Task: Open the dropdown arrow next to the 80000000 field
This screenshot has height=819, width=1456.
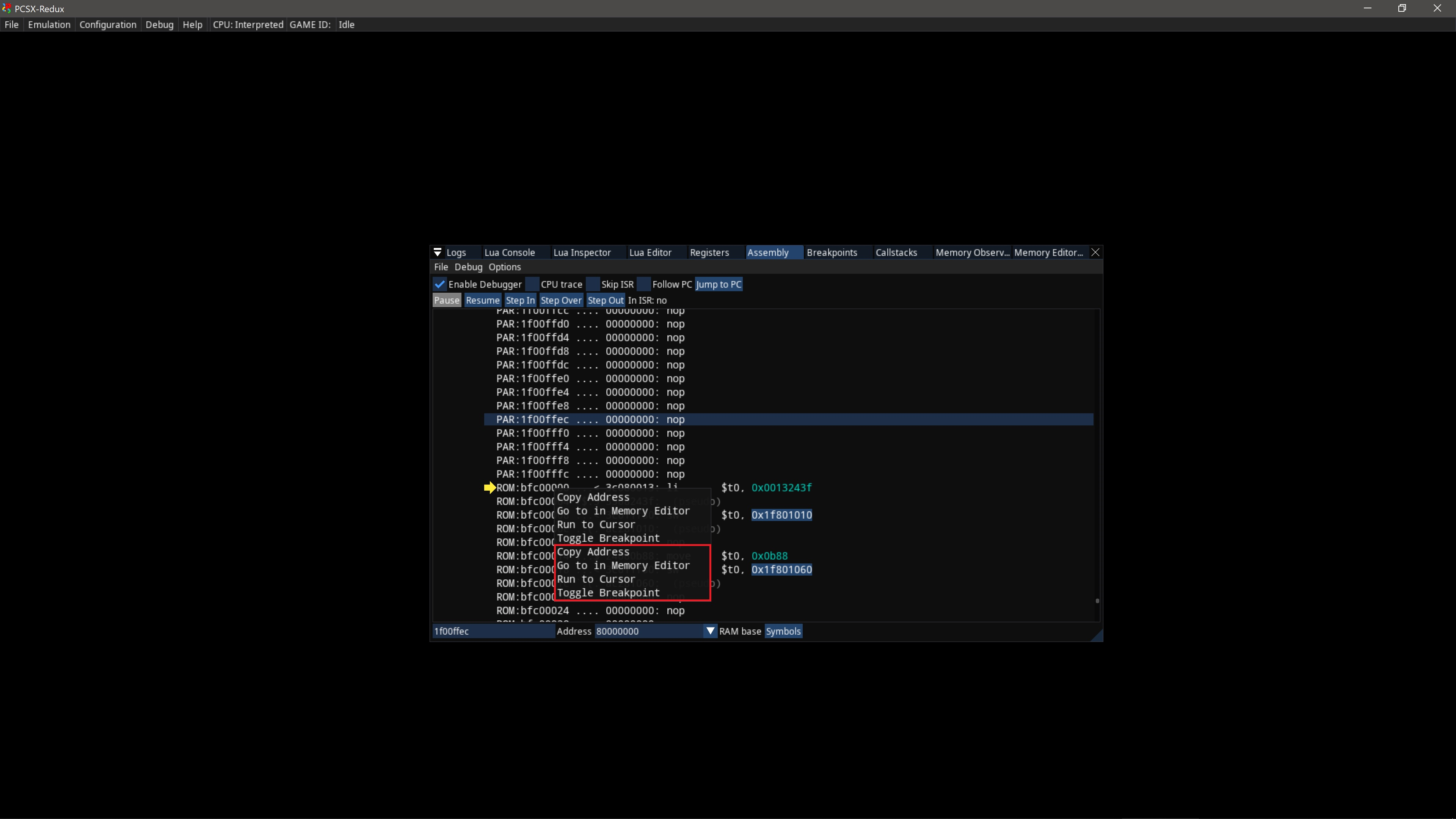Action: tap(709, 631)
